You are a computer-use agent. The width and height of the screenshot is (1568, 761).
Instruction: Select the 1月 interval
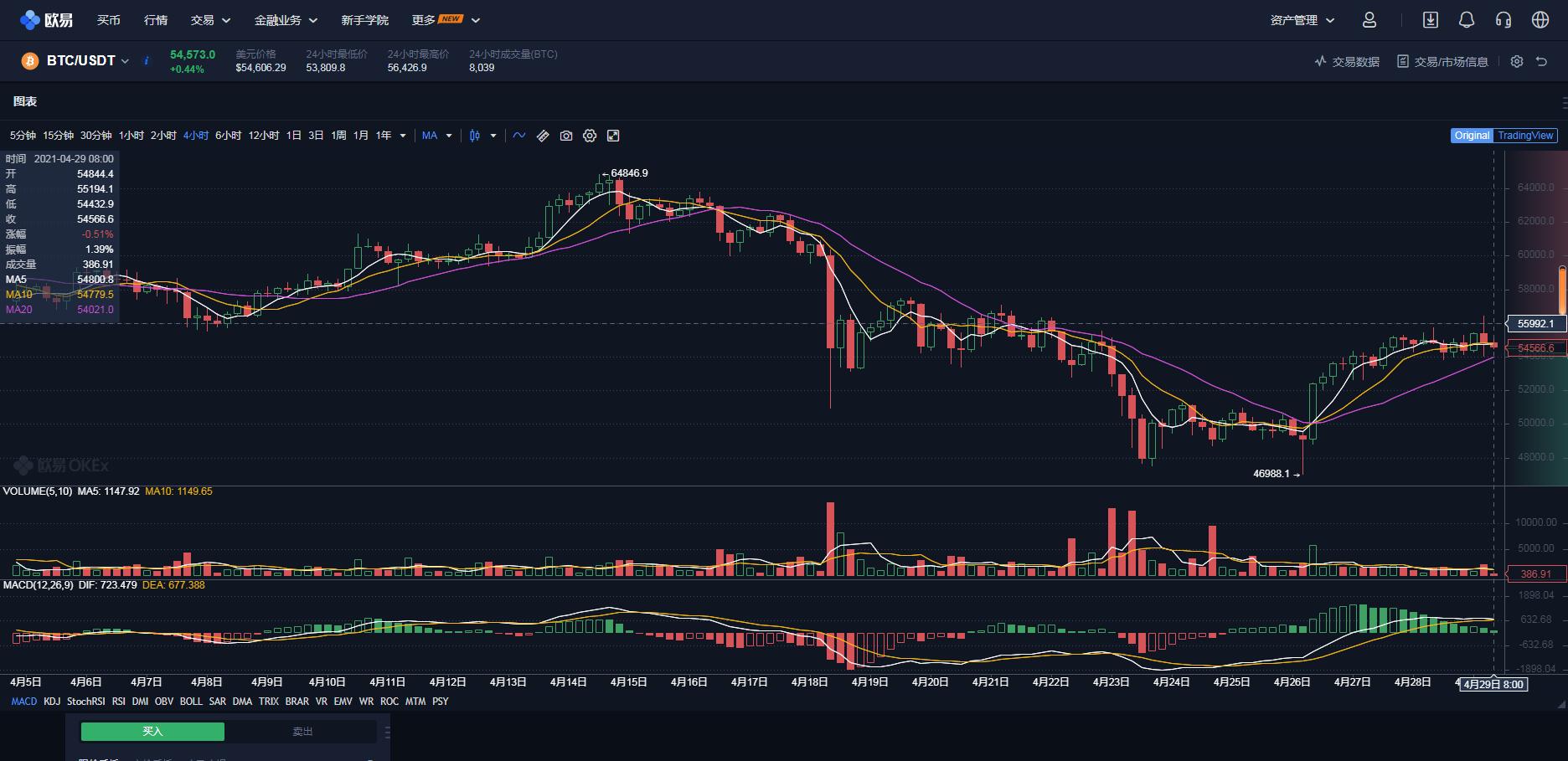(361, 136)
